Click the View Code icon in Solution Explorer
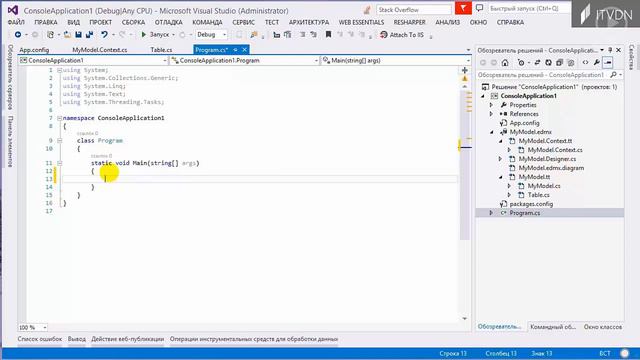The height and width of the screenshot is (360, 640). pyautogui.click(x=585, y=63)
